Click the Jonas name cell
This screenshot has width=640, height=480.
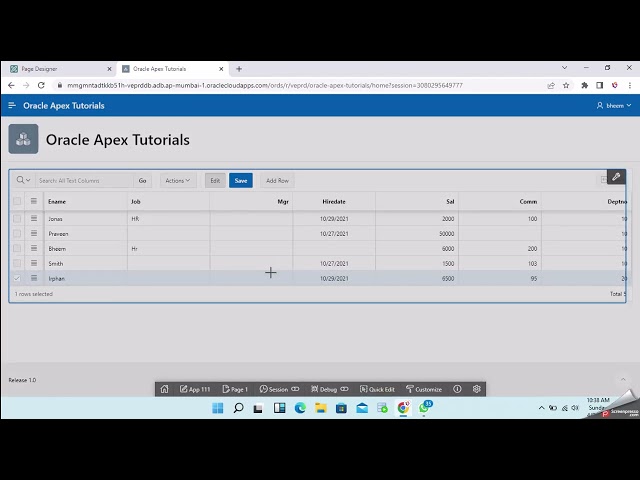(x=86, y=219)
